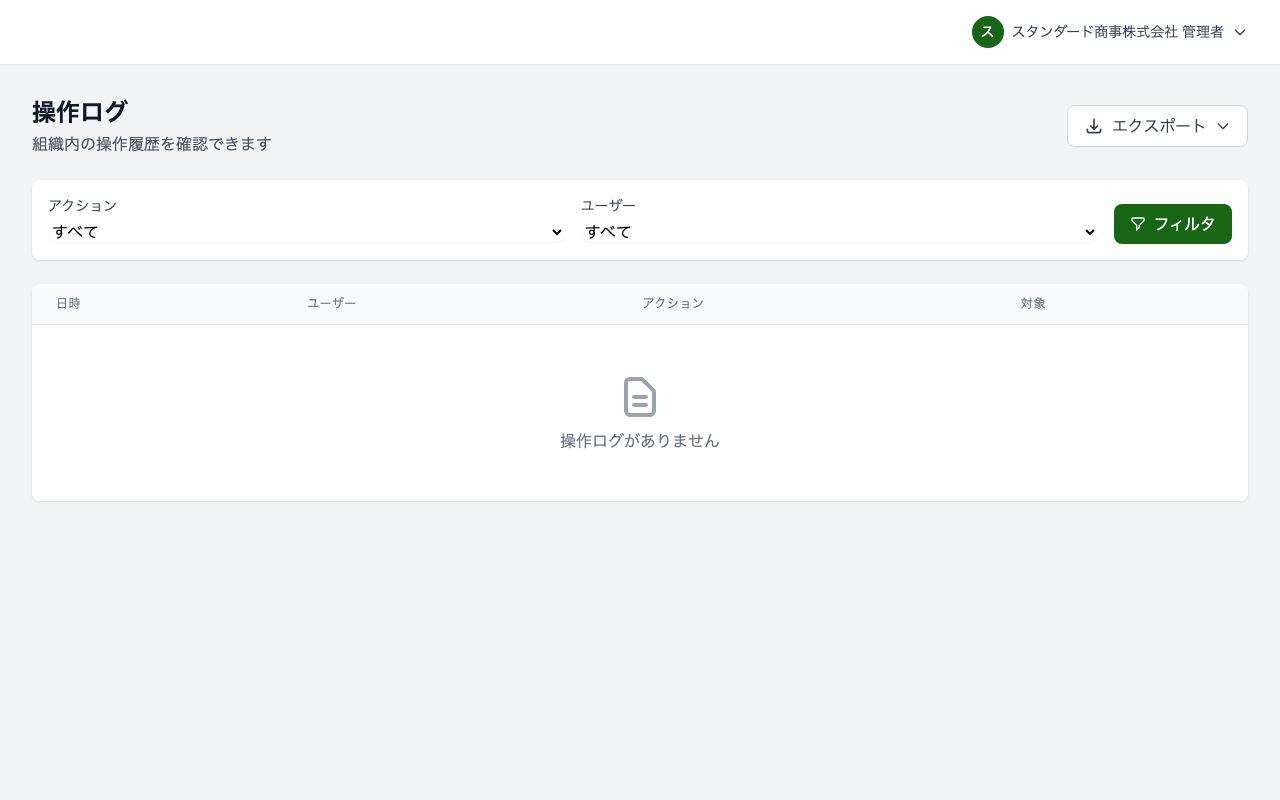Click the アクション column header
Screen dimensions: 1280x800
click(x=673, y=304)
